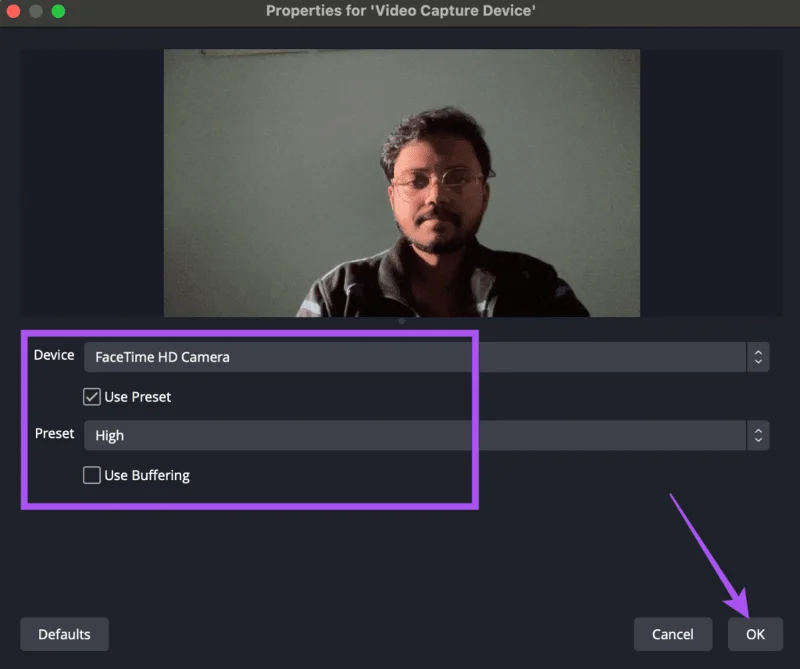The height and width of the screenshot is (669, 800).
Task: Click the Cancel button
Action: (672, 634)
